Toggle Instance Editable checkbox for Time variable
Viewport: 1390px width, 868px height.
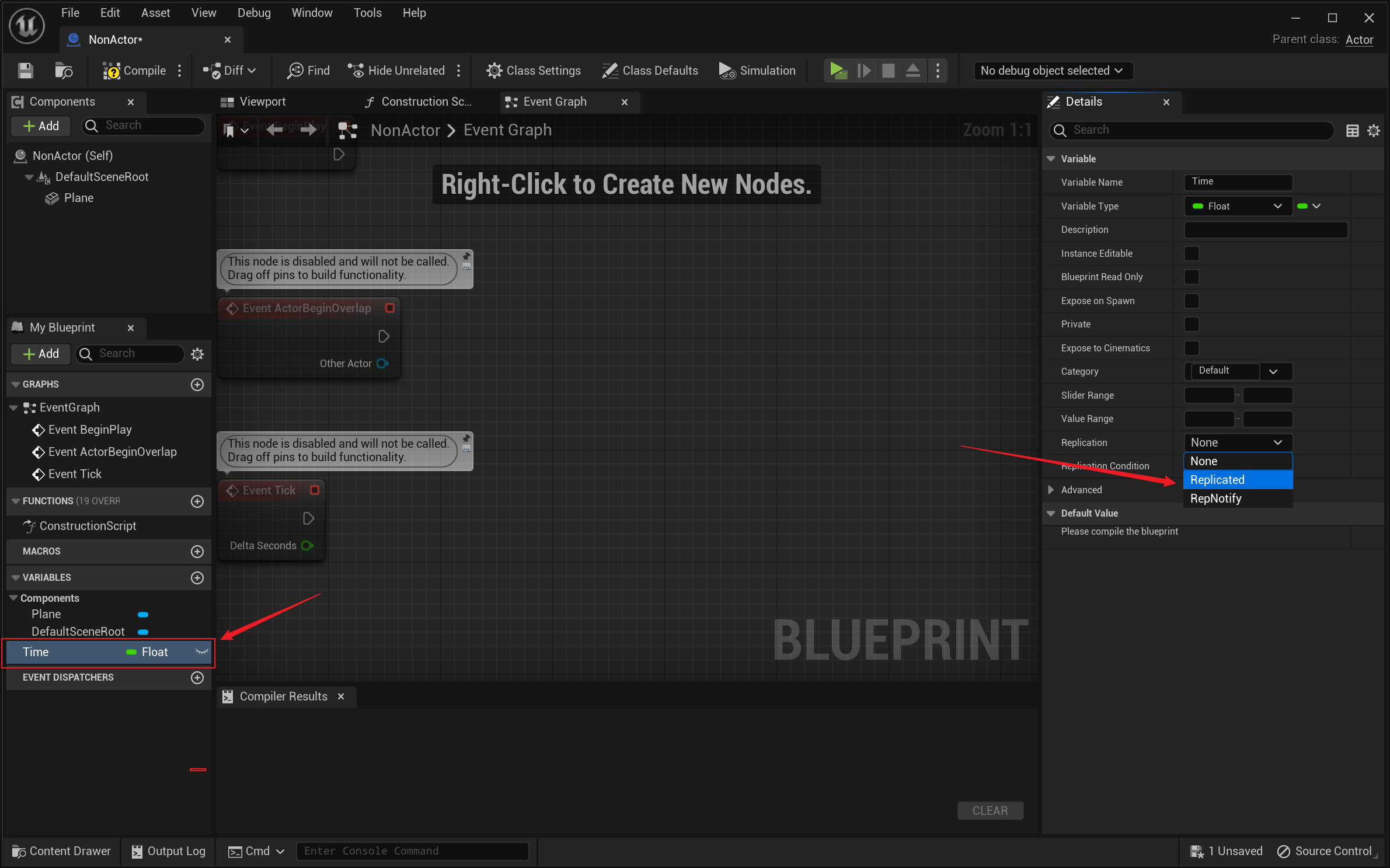point(1192,253)
